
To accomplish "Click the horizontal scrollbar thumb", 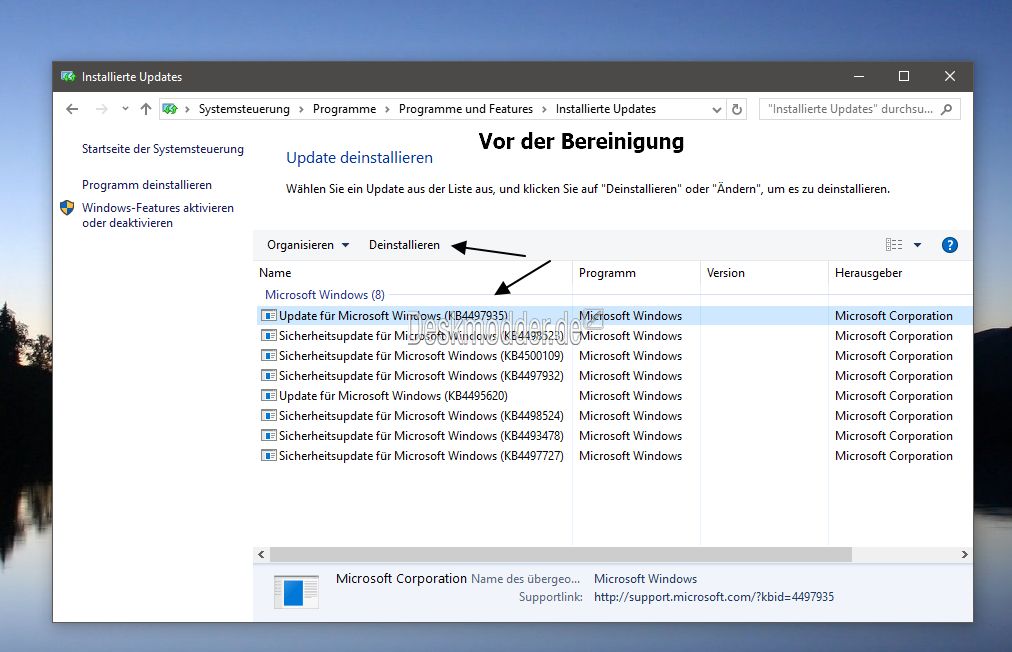I will (561, 555).
